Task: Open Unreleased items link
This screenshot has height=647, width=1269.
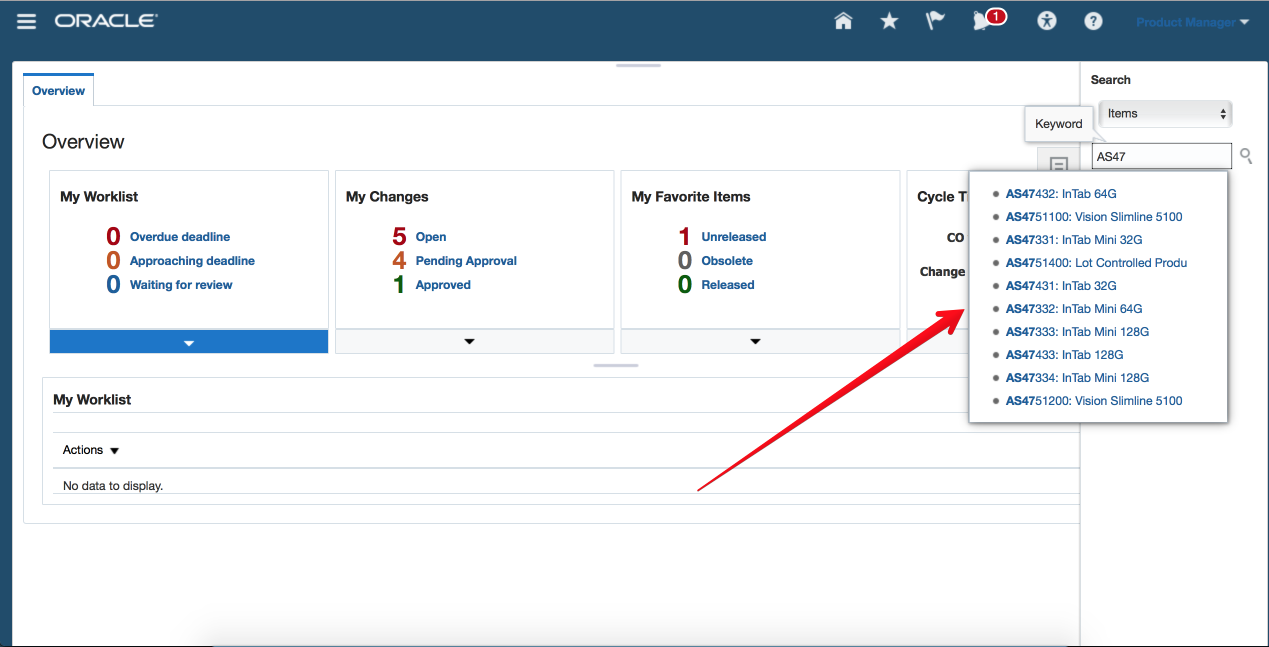Action: click(734, 237)
